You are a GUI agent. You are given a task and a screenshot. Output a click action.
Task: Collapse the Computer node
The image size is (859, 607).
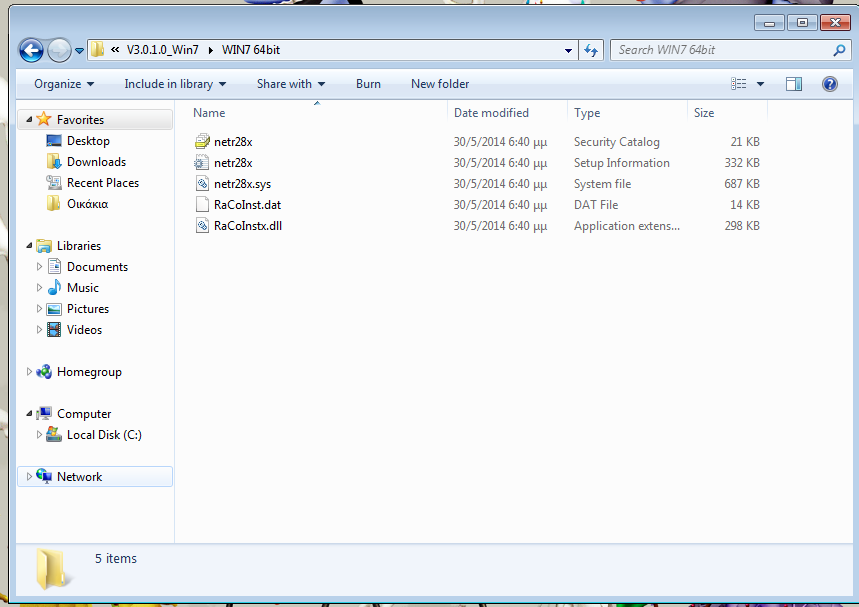[x=29, y=414]
